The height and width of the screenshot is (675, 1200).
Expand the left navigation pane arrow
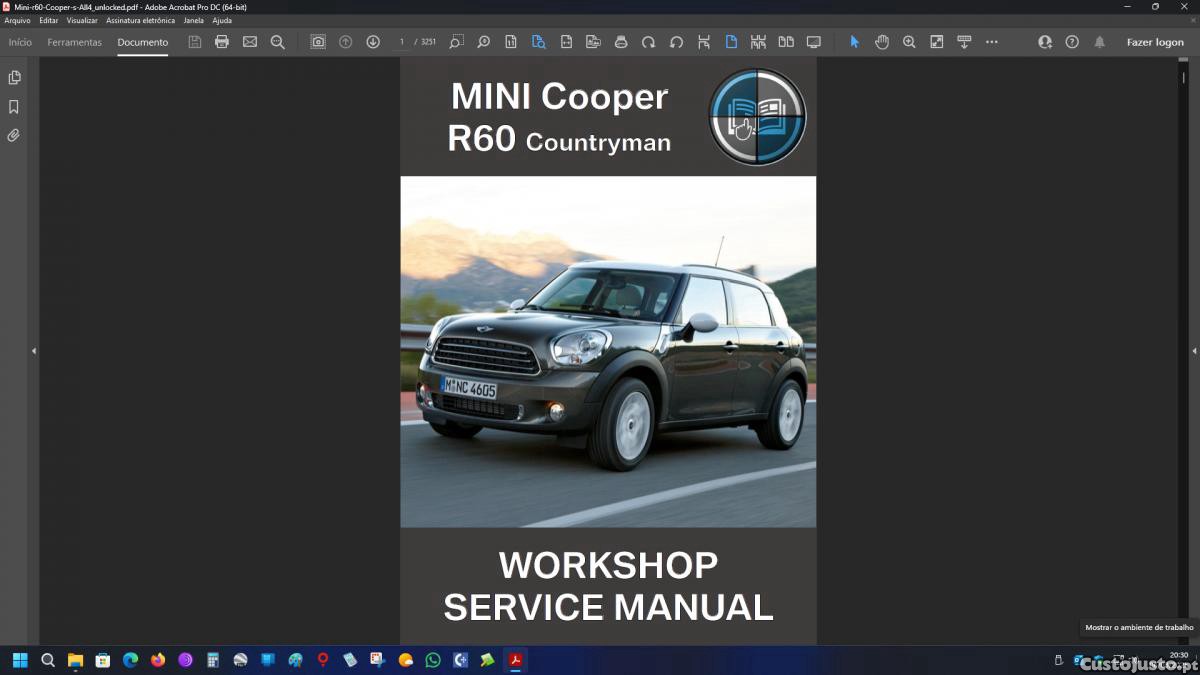34,351
